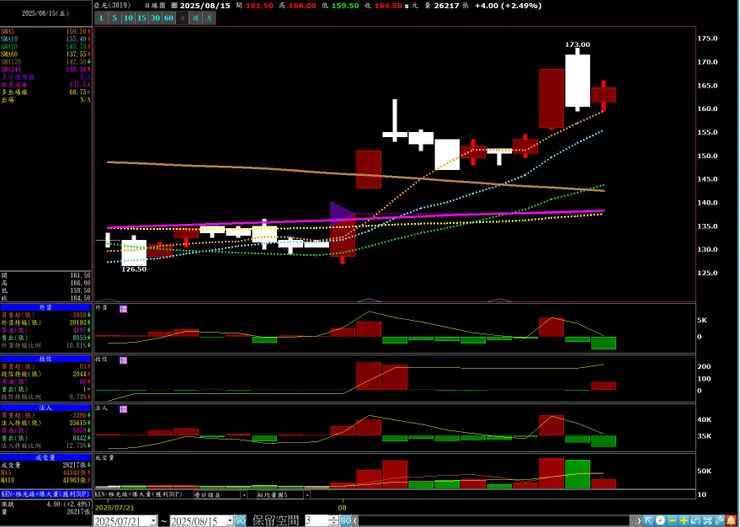Click the SMA20 legend row
The width and height of the screenshot is (740, 527).
click(46, 47)
